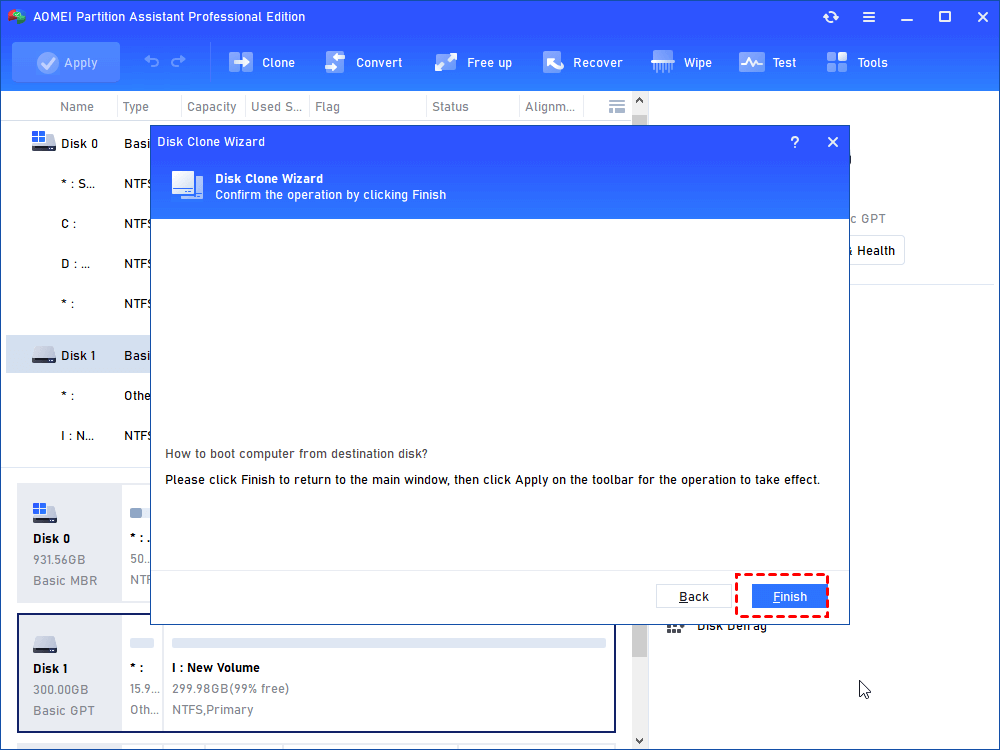Open the Tools menu
Viewport: 1000px width, 750px height.
point(857,62)
